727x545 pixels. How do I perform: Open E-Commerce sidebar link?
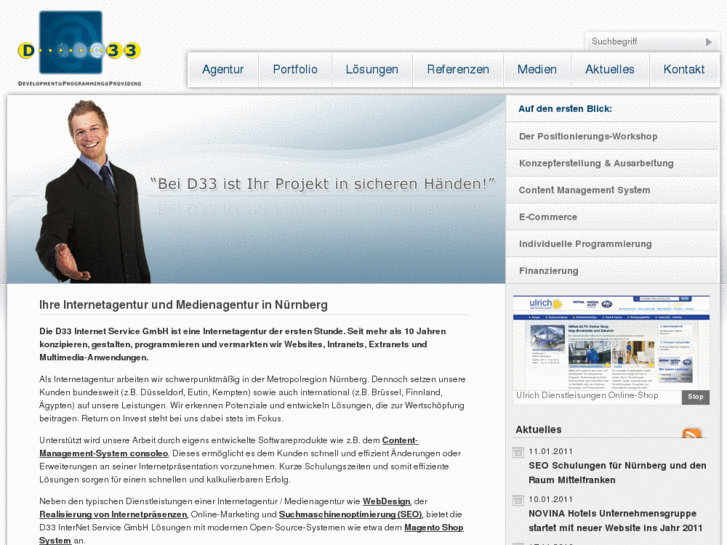(x=612, y=217)
